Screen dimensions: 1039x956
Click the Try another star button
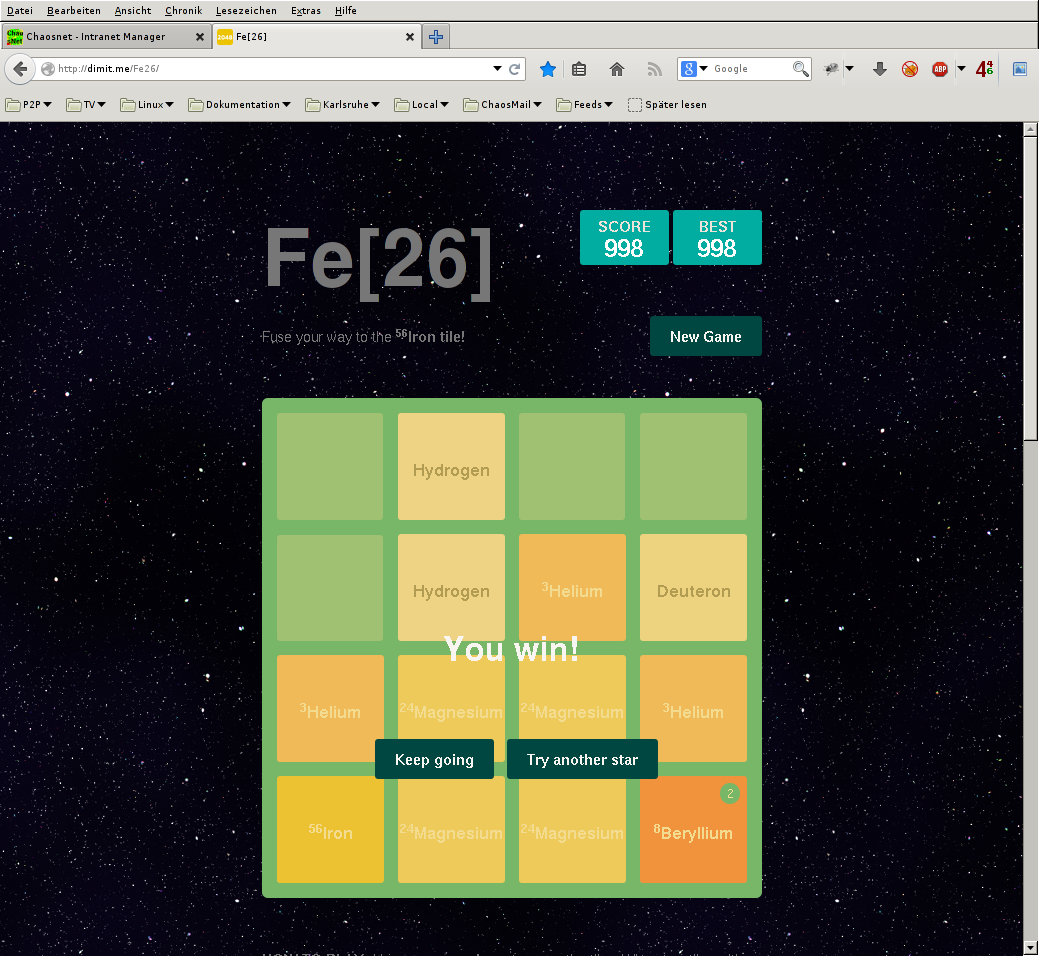click(x=582, y=759)
